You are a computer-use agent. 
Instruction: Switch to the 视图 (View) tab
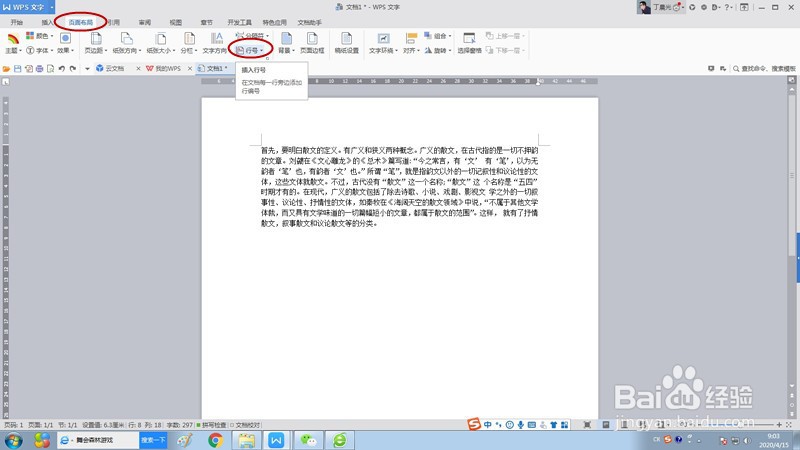point(176,22)
